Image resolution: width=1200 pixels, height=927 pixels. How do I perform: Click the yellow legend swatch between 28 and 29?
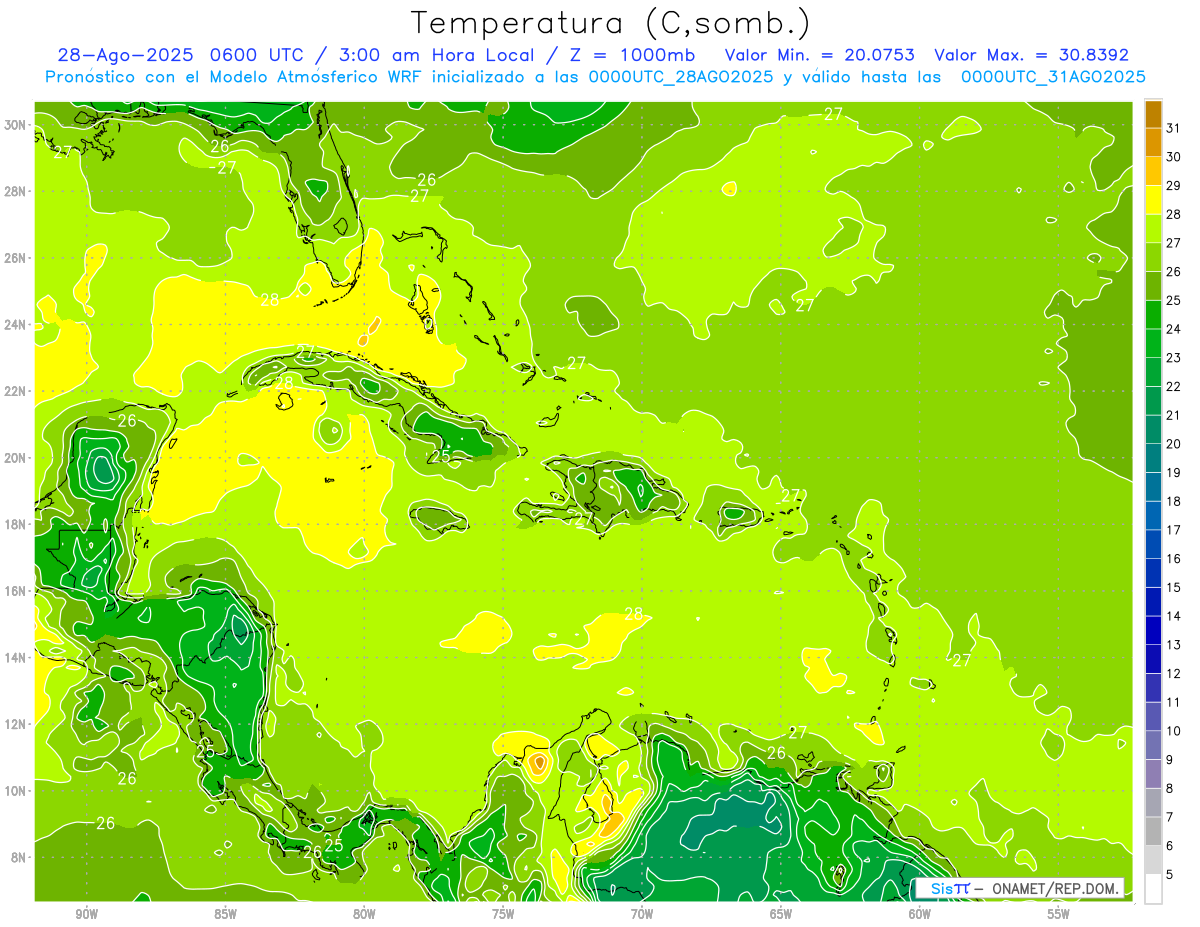click(x=1153, y=200)
